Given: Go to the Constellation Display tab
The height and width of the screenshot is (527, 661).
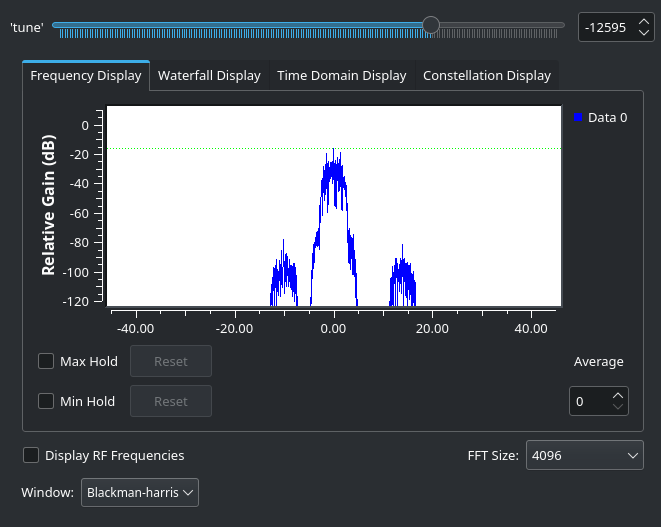Looking at the screenshot, I should (x=486, y=76).
